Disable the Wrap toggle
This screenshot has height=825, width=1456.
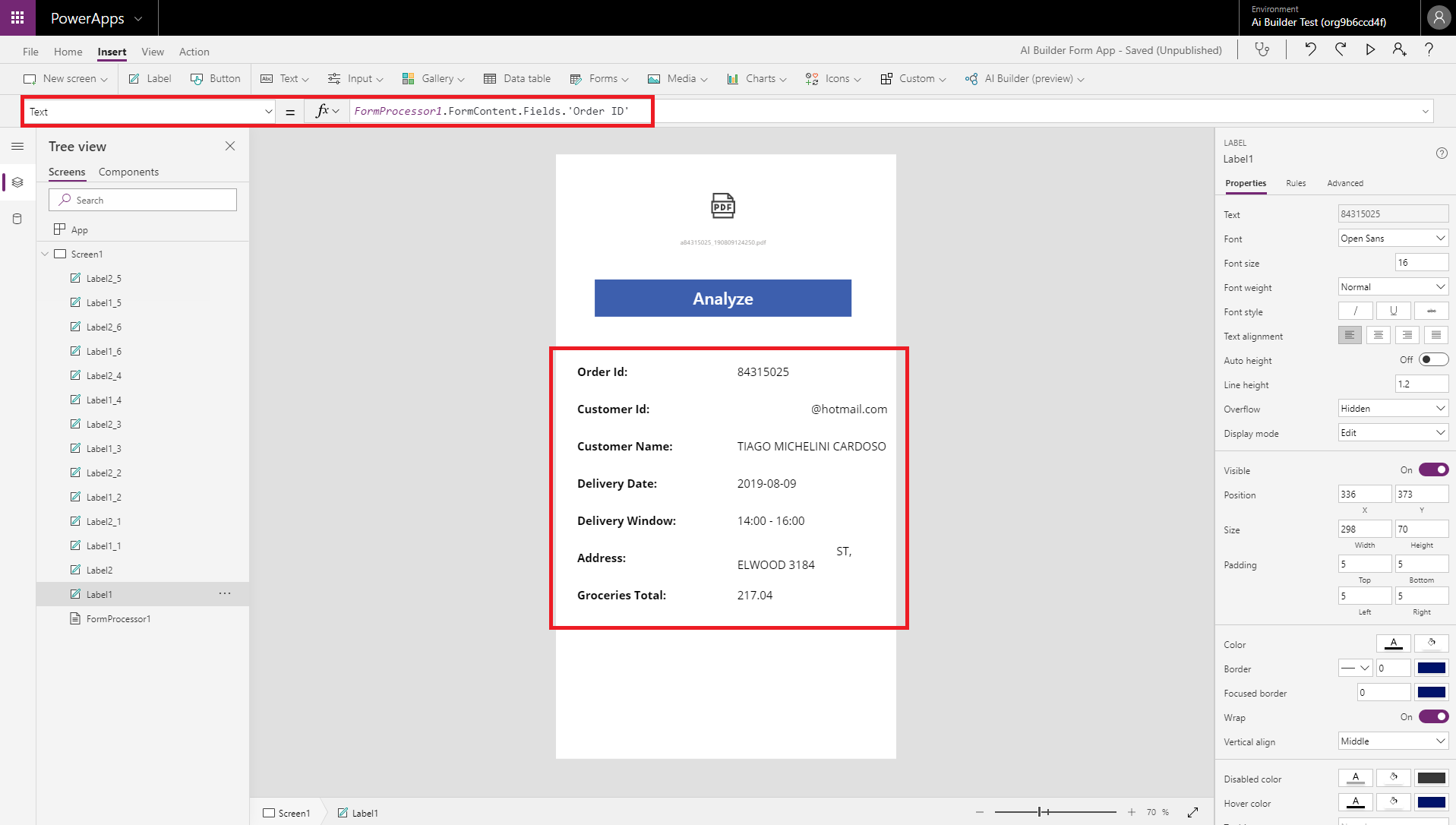tap(1433, 717)
